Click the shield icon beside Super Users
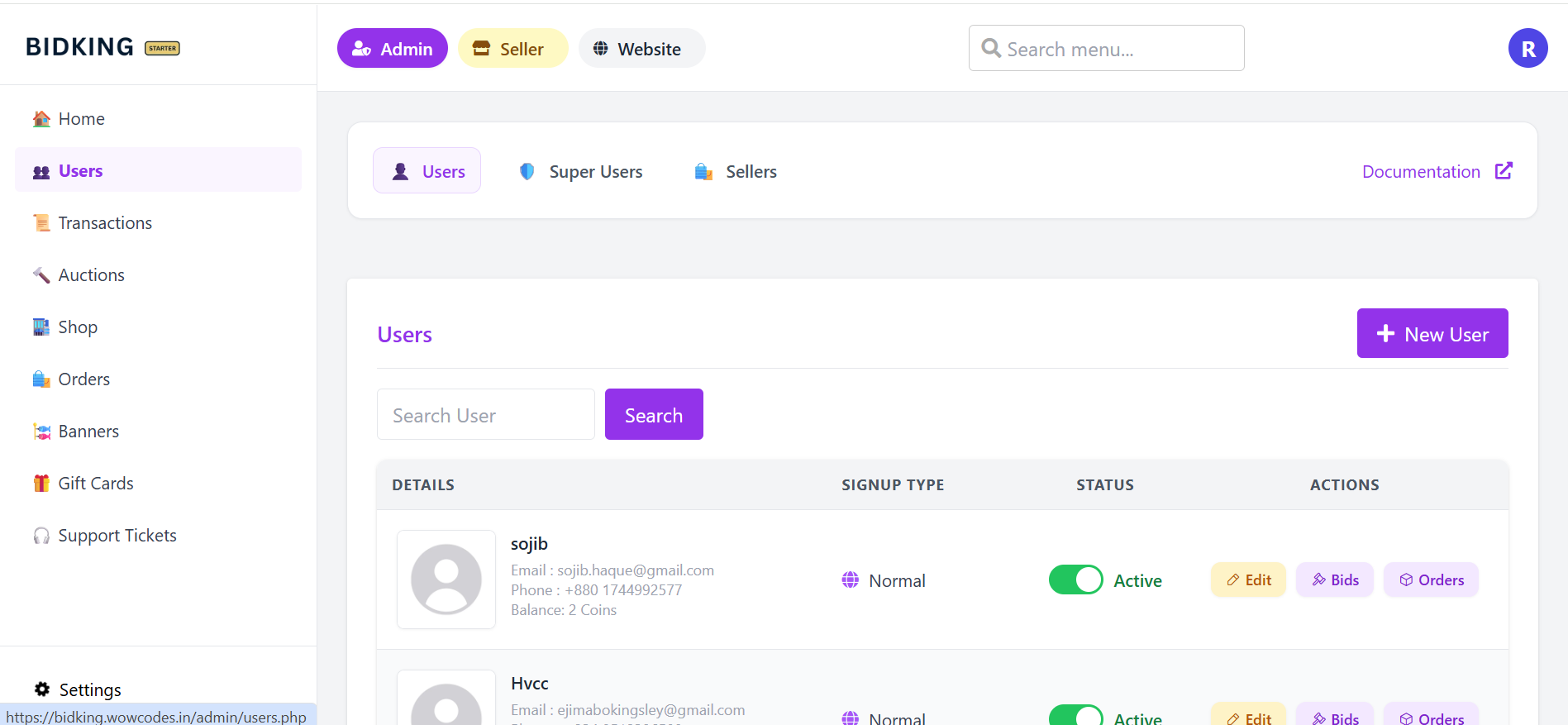This screenshot has width=1568, height=725. click(527, 171)
